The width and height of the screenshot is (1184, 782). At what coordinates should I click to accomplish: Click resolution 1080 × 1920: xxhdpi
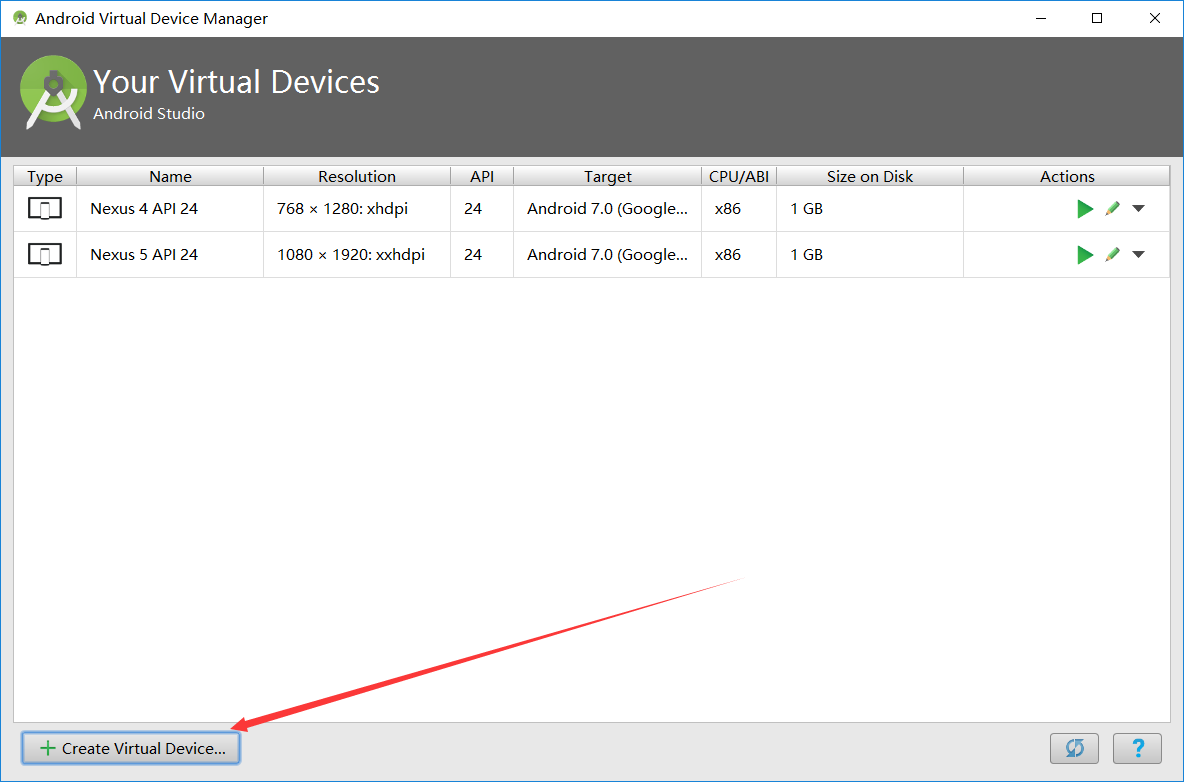pos(357,254)
